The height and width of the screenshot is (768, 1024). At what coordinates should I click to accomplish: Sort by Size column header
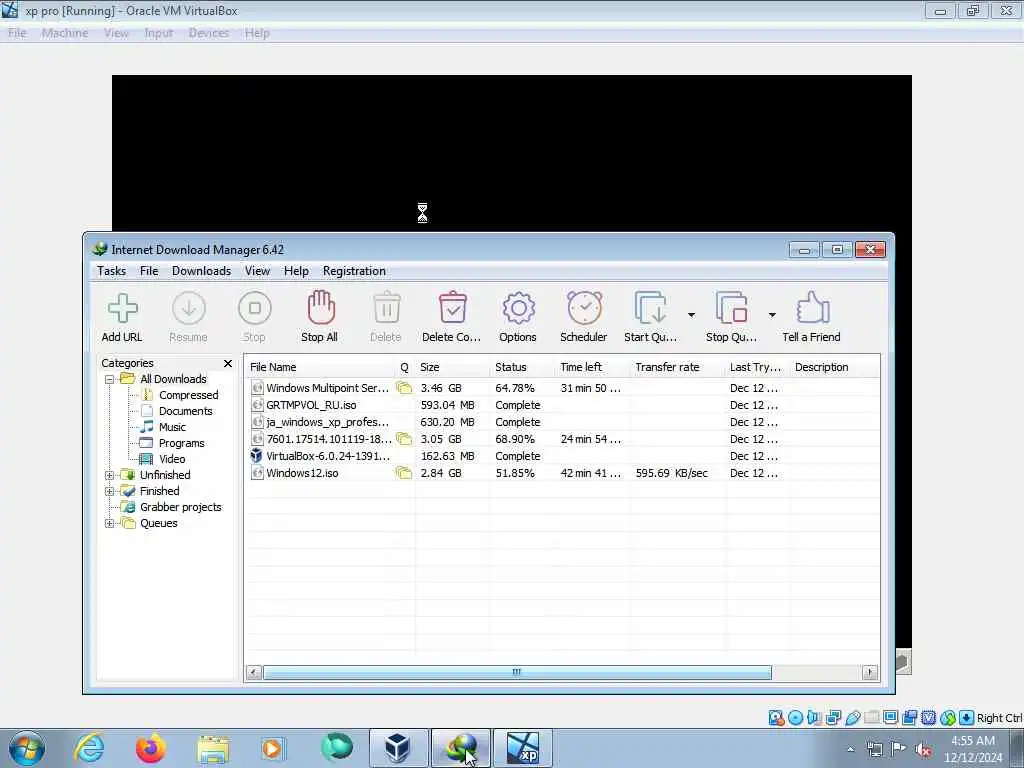coord(452,367)
